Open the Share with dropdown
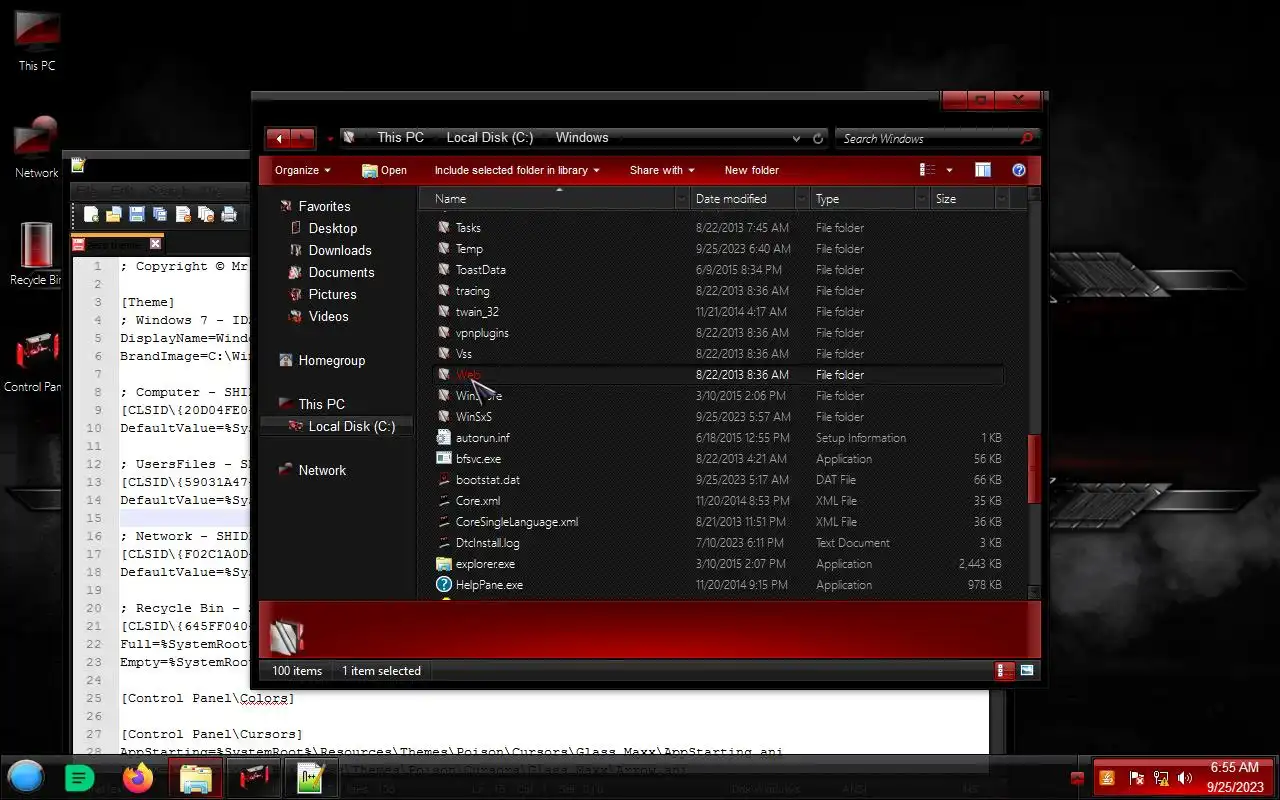This screenshot has width=1280, height=800. pos(662,170)
